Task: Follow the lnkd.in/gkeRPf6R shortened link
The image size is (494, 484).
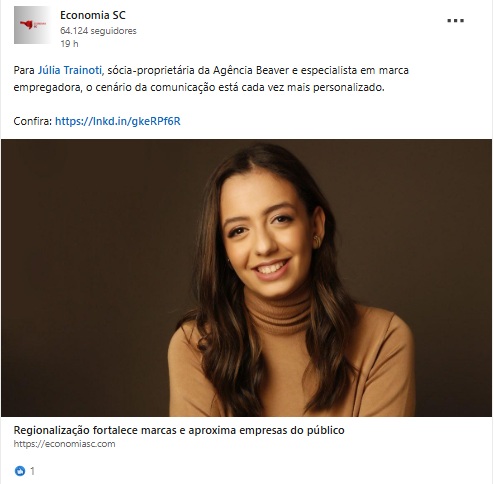Action: coord(118,121)
